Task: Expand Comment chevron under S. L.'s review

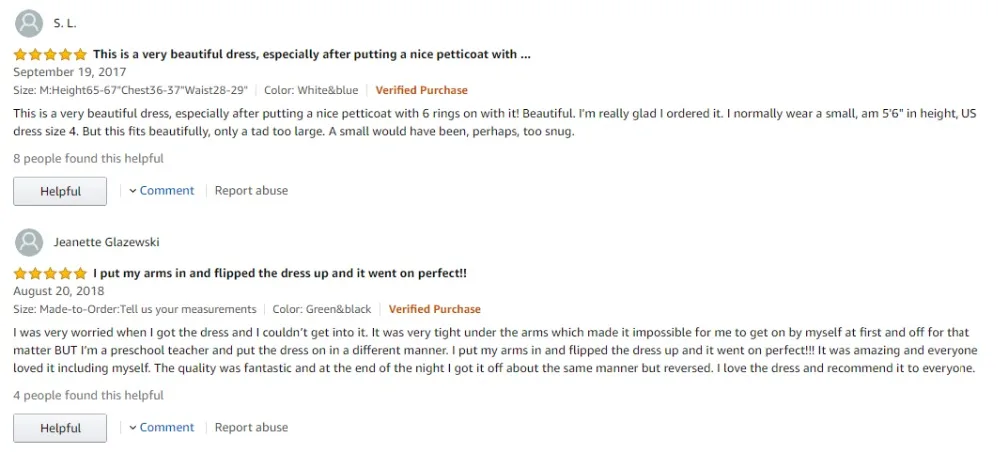Action: (133, 191)
